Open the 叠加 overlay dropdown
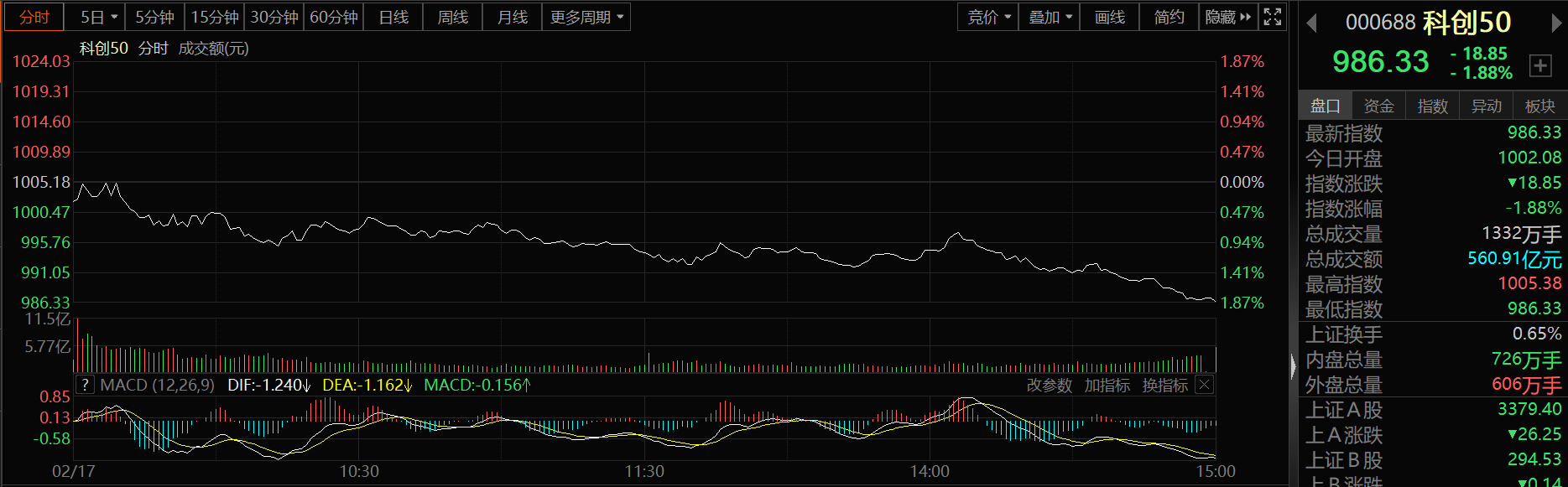Image resolution: width=1568 pixels, height=487 pixels. pos(1050,17)
